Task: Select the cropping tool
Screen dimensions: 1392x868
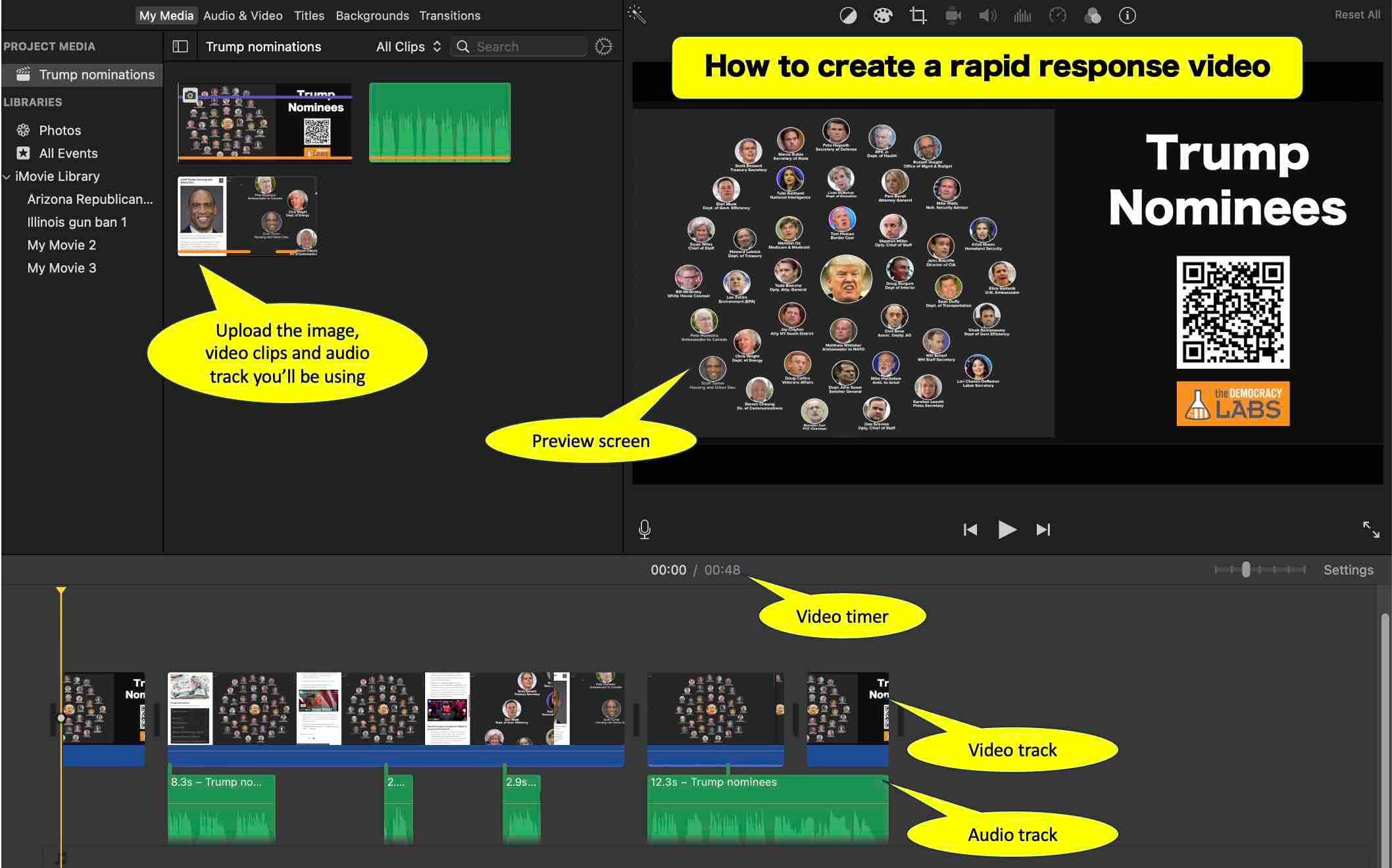Action: click(x=918, y=16)
